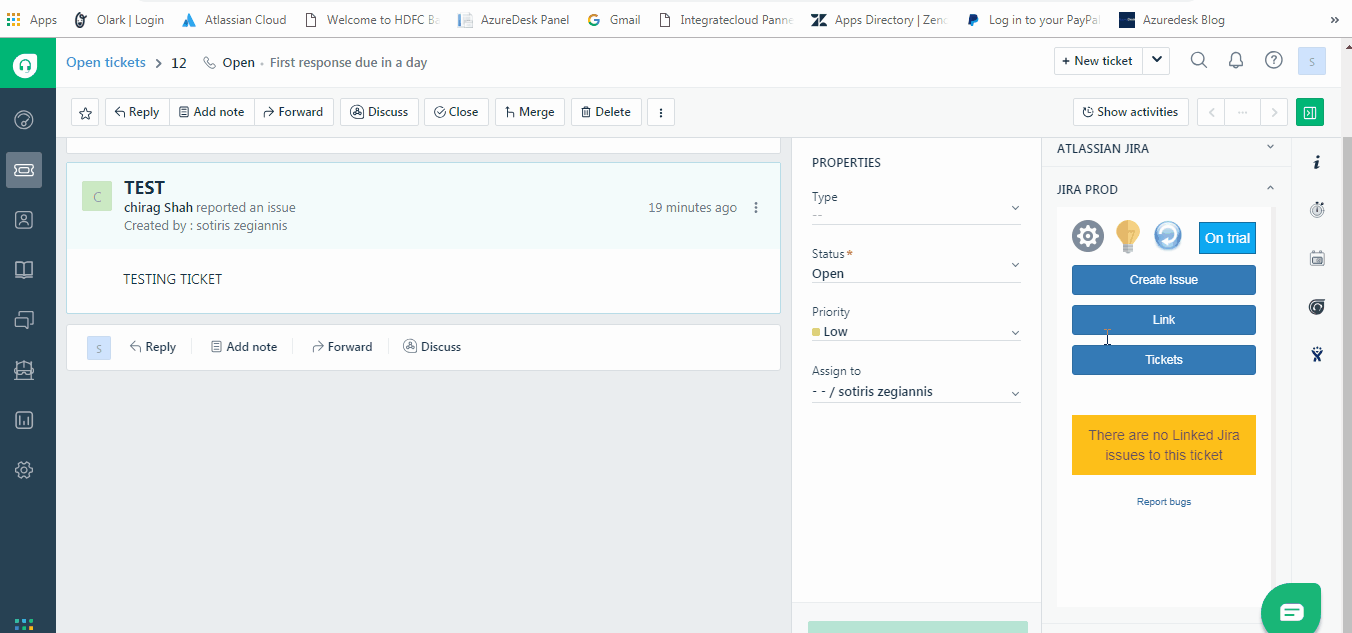
Task: Click Close in the ticket toolbar
Action: [x=456, y=112]
